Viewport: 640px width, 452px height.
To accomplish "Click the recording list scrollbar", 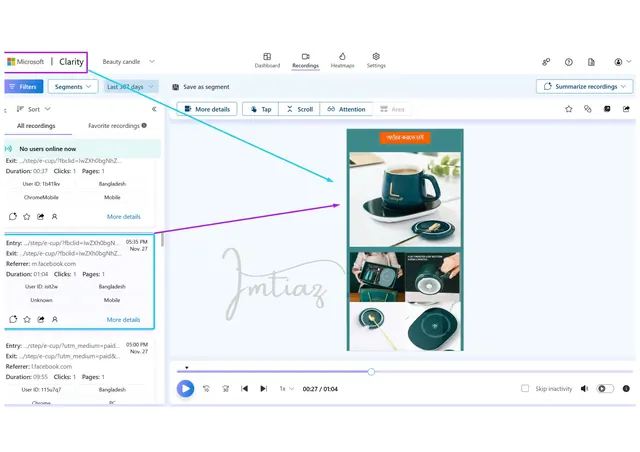I will tap(162, 239).
